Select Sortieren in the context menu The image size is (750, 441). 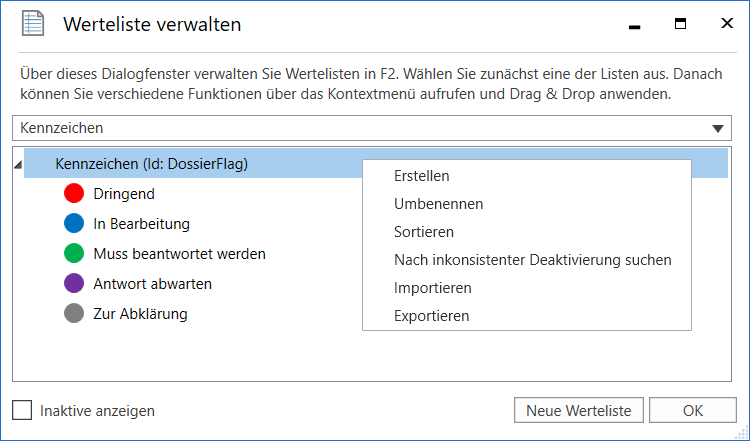click(x=424, y=232)
